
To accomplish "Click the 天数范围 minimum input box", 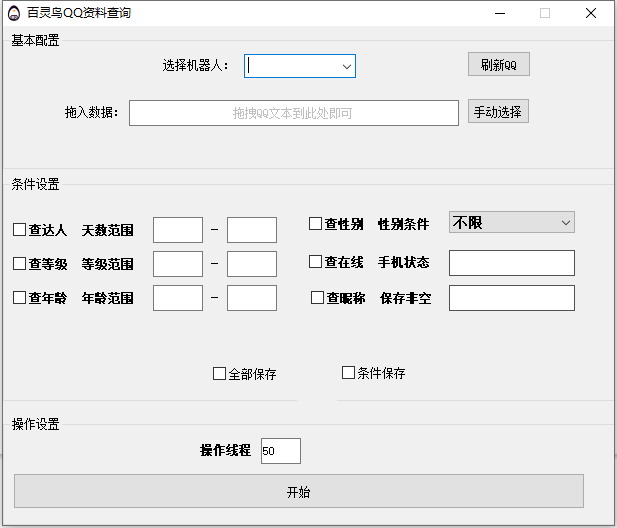I will pos(178,230).
